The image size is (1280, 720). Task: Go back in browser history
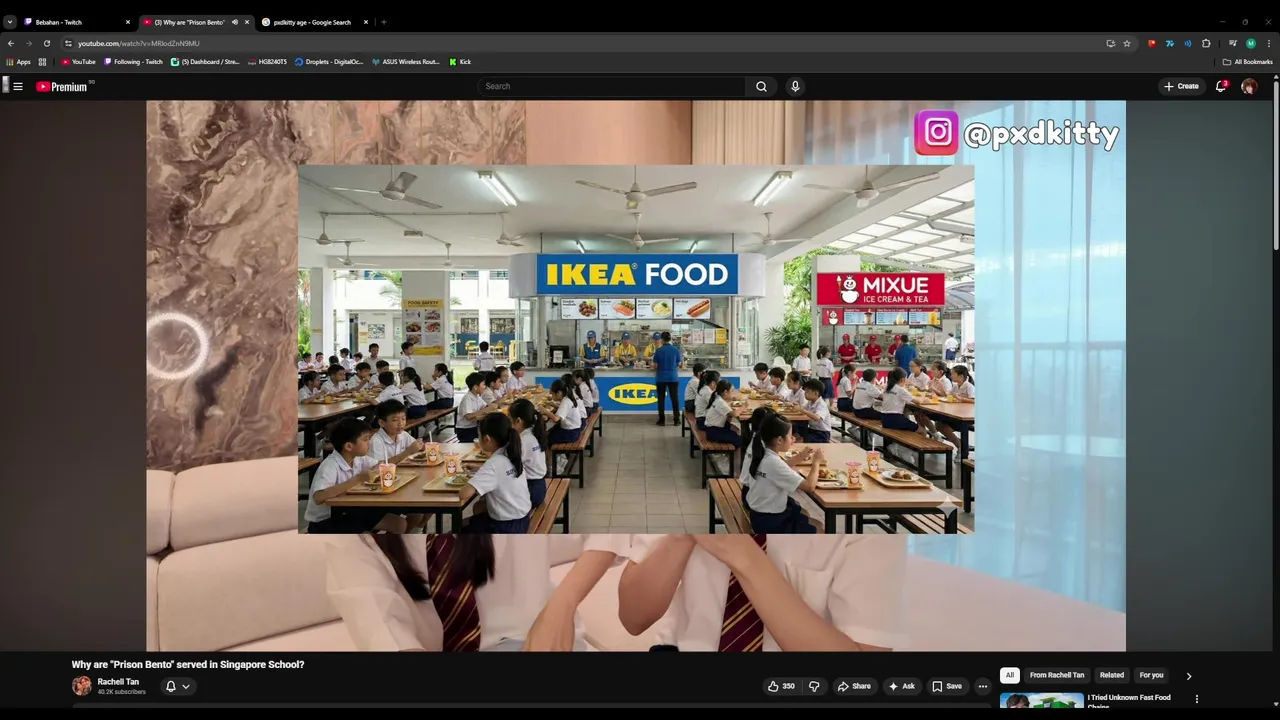(x=11, y=43)
